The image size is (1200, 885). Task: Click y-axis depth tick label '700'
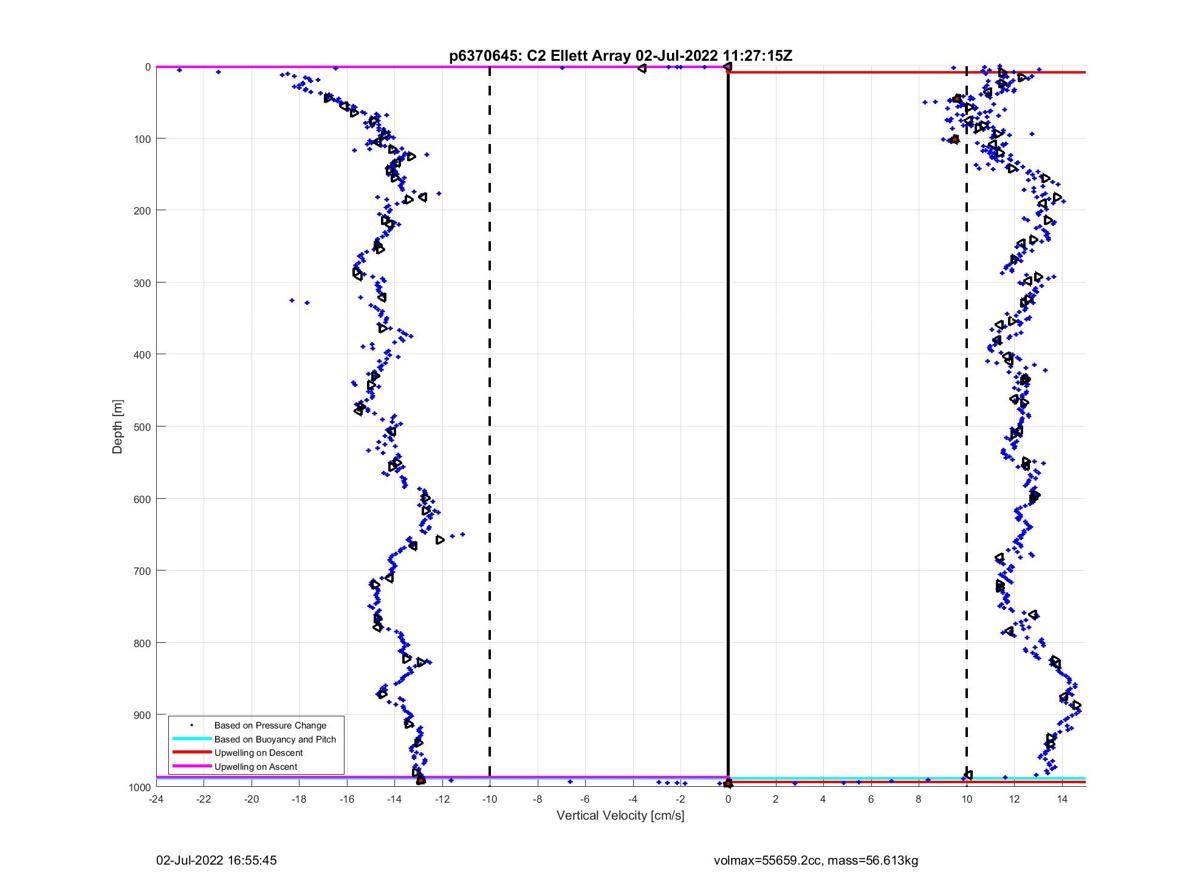(141, 571)
